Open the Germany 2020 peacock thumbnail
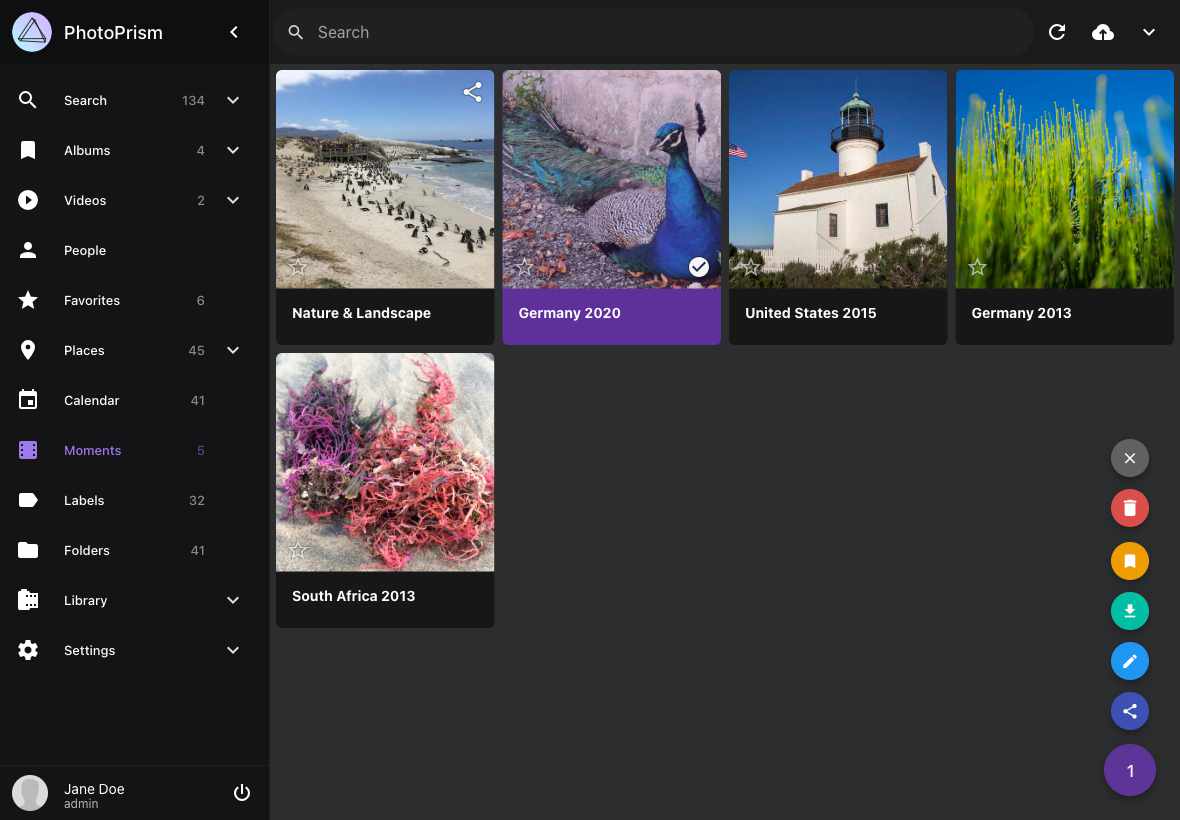The image size is (1180, 820). point(612,179)
